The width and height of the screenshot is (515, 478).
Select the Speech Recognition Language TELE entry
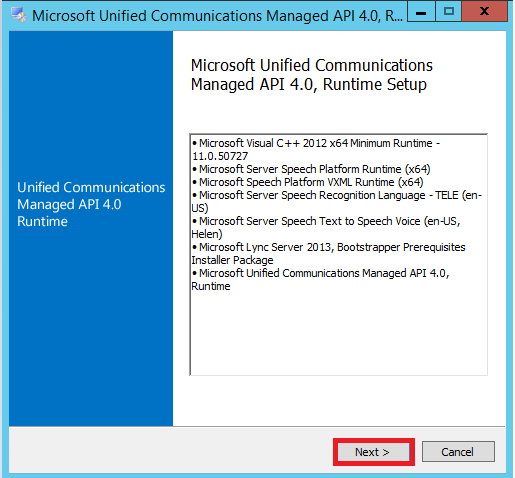tap(337, 202)
